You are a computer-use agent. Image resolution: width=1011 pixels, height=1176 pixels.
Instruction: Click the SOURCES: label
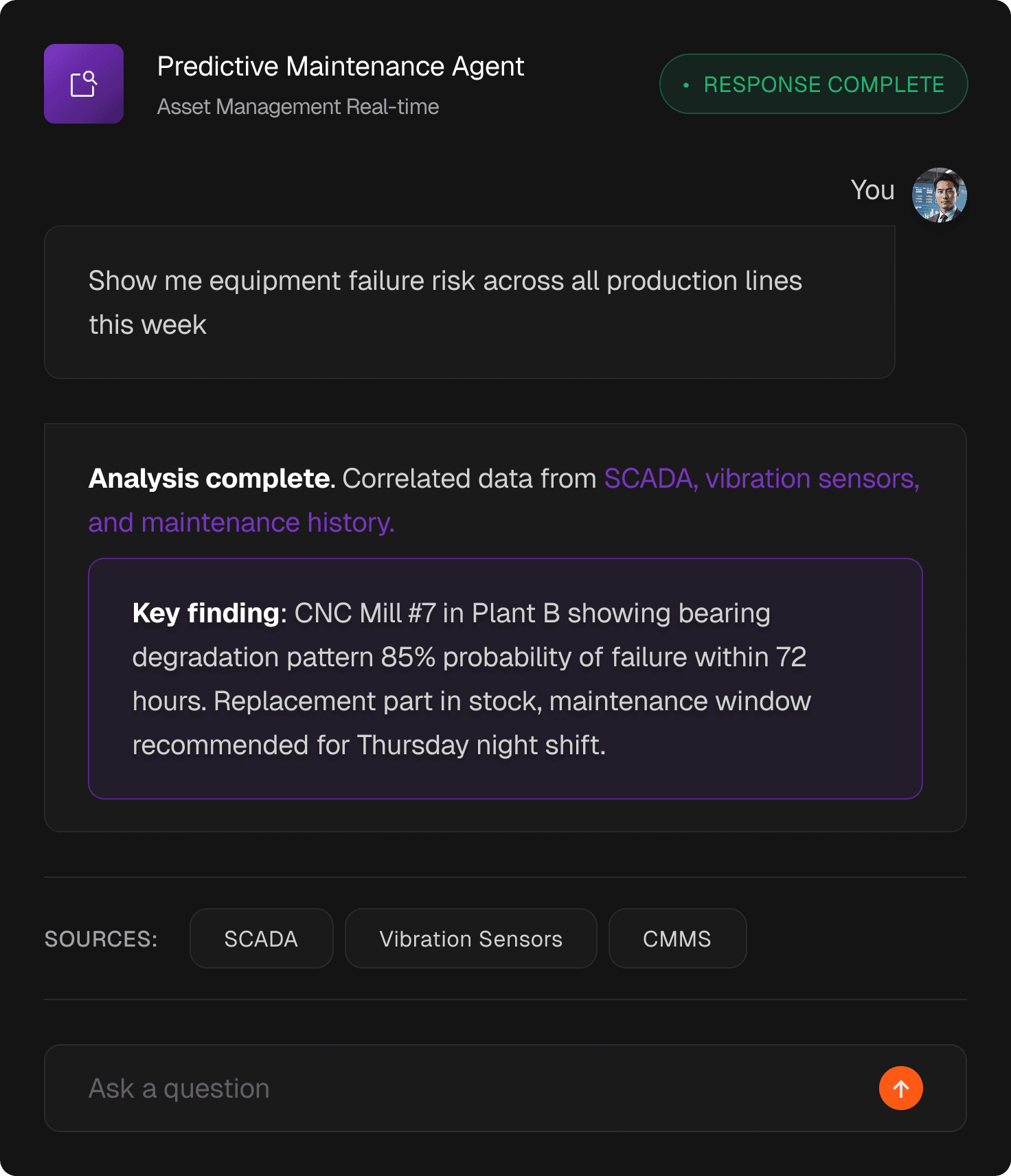(x=101, y=939)
